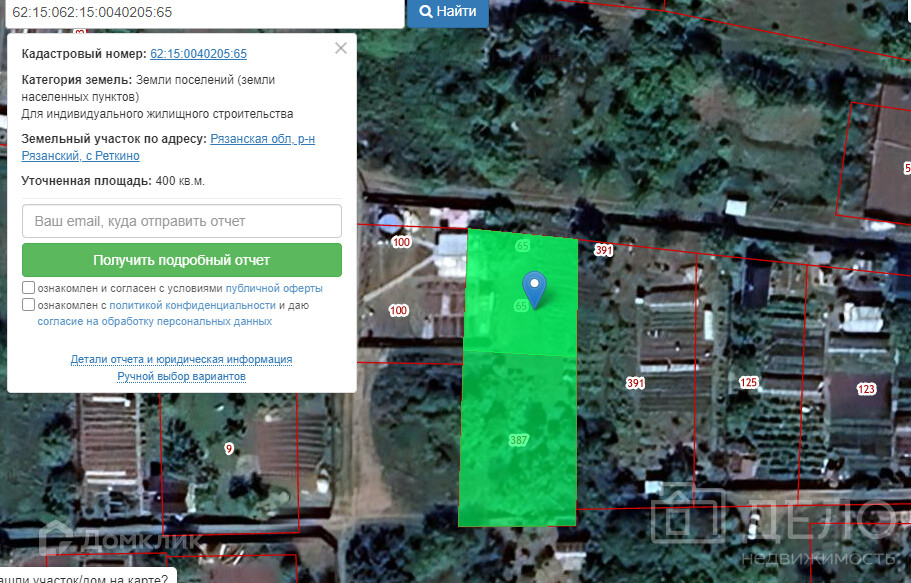Click Уточненная площадь 400 кв.м. text

pos(113,181)
